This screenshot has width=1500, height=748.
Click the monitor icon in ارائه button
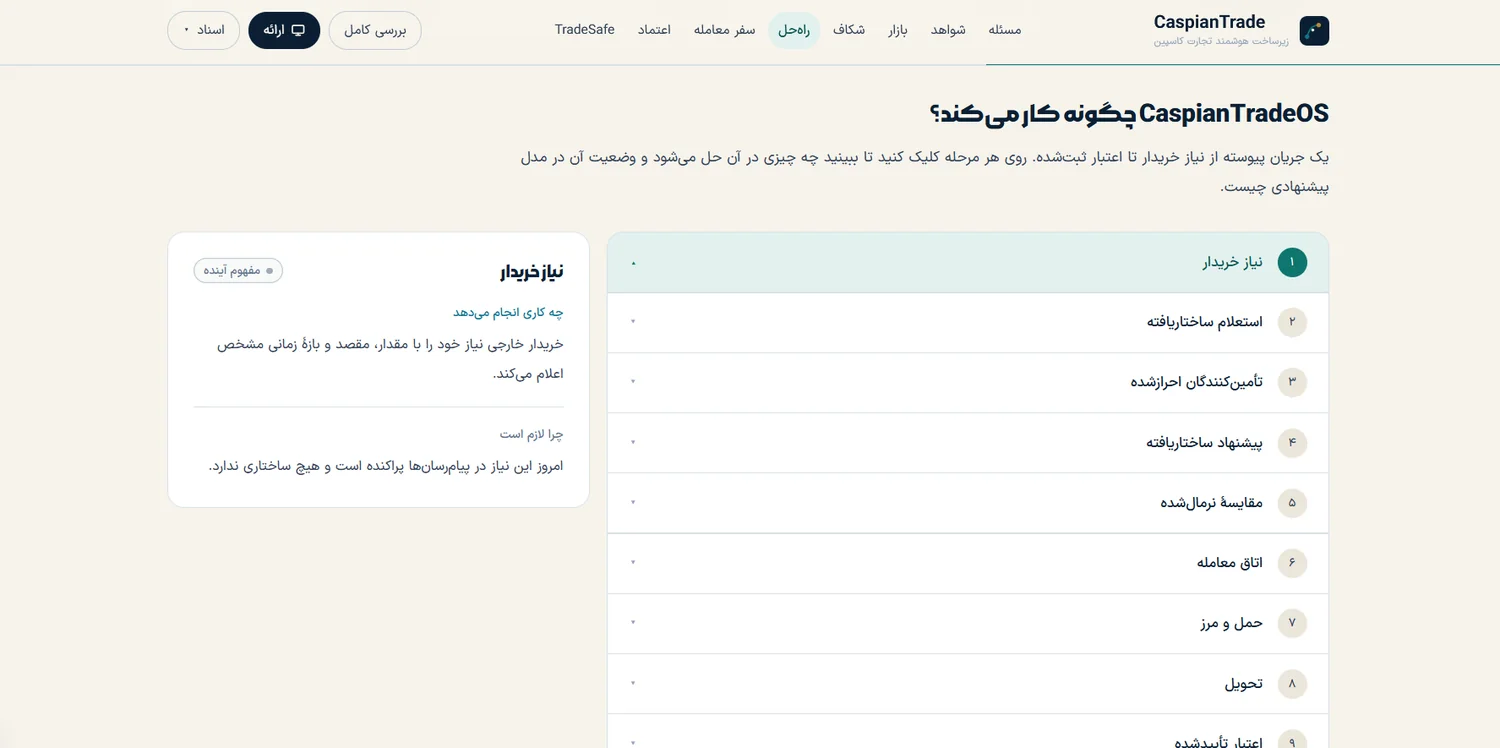click(298, 30)
